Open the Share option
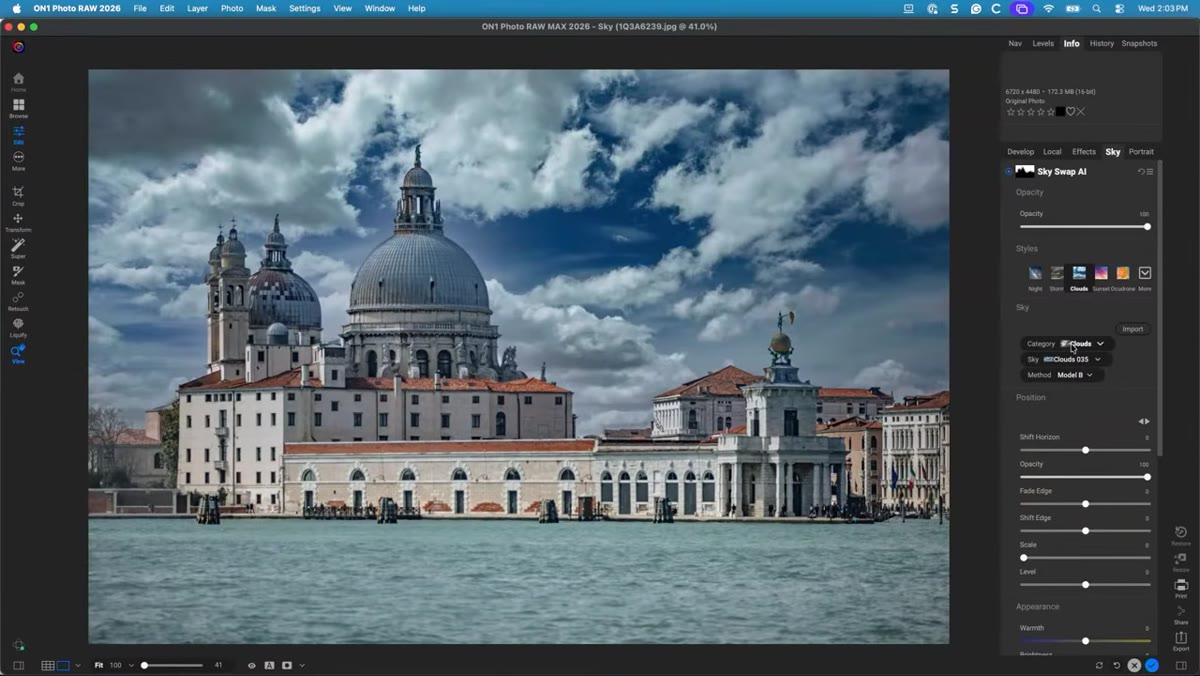The image size is (1200, 676). 1181,614
